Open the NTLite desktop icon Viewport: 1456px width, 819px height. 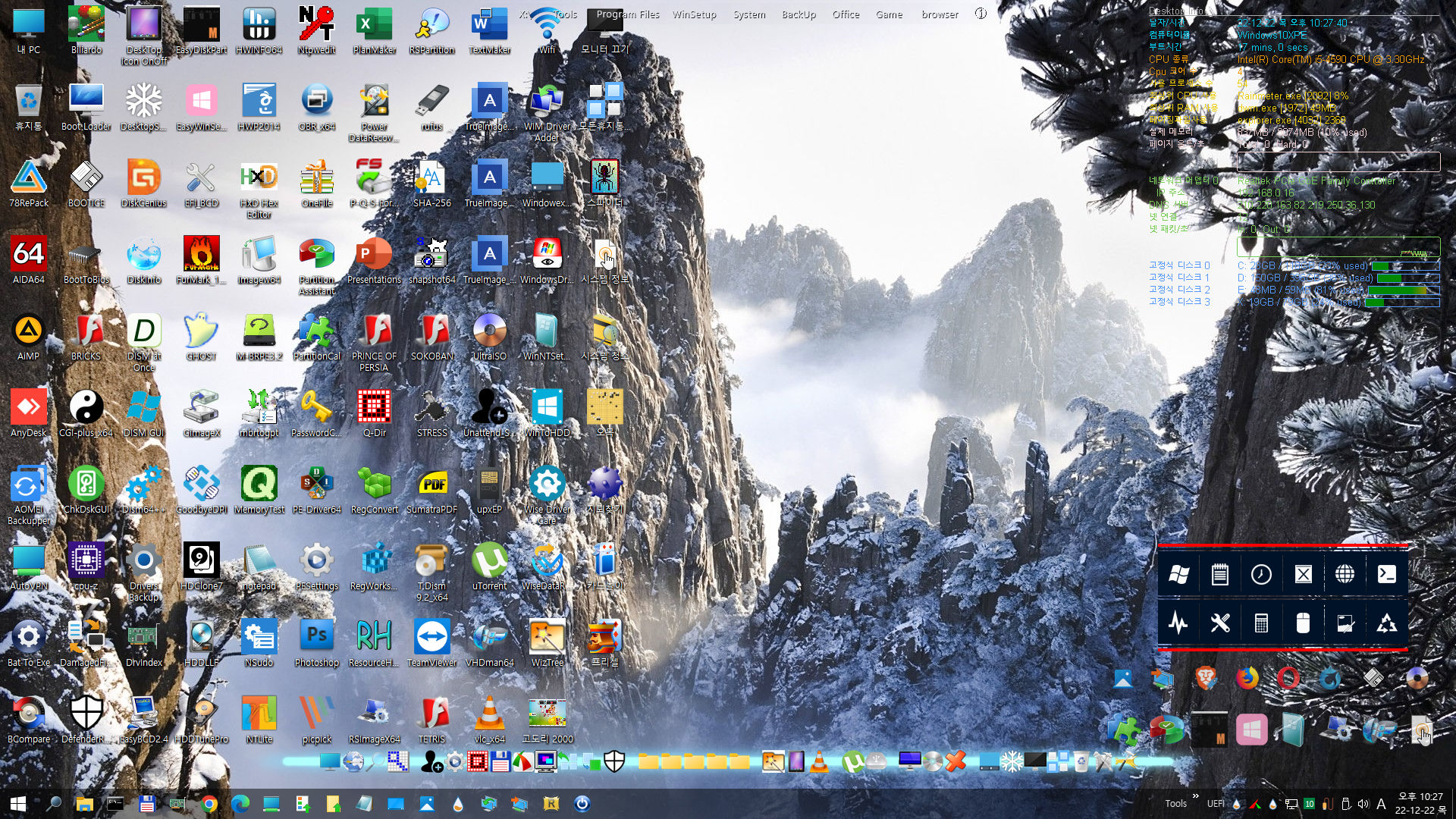[259, 720]
